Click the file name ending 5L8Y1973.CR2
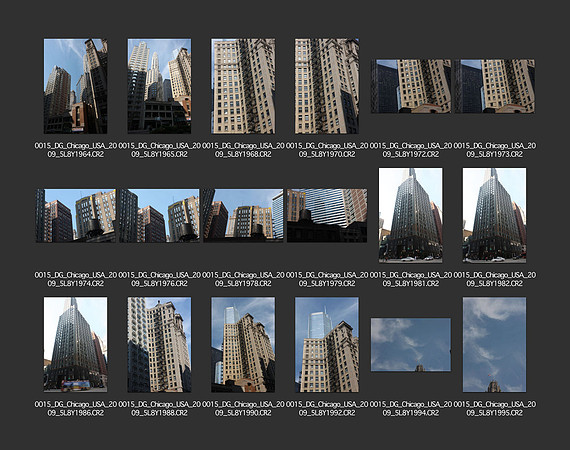The image size is (570, 450). coord(494,150)
